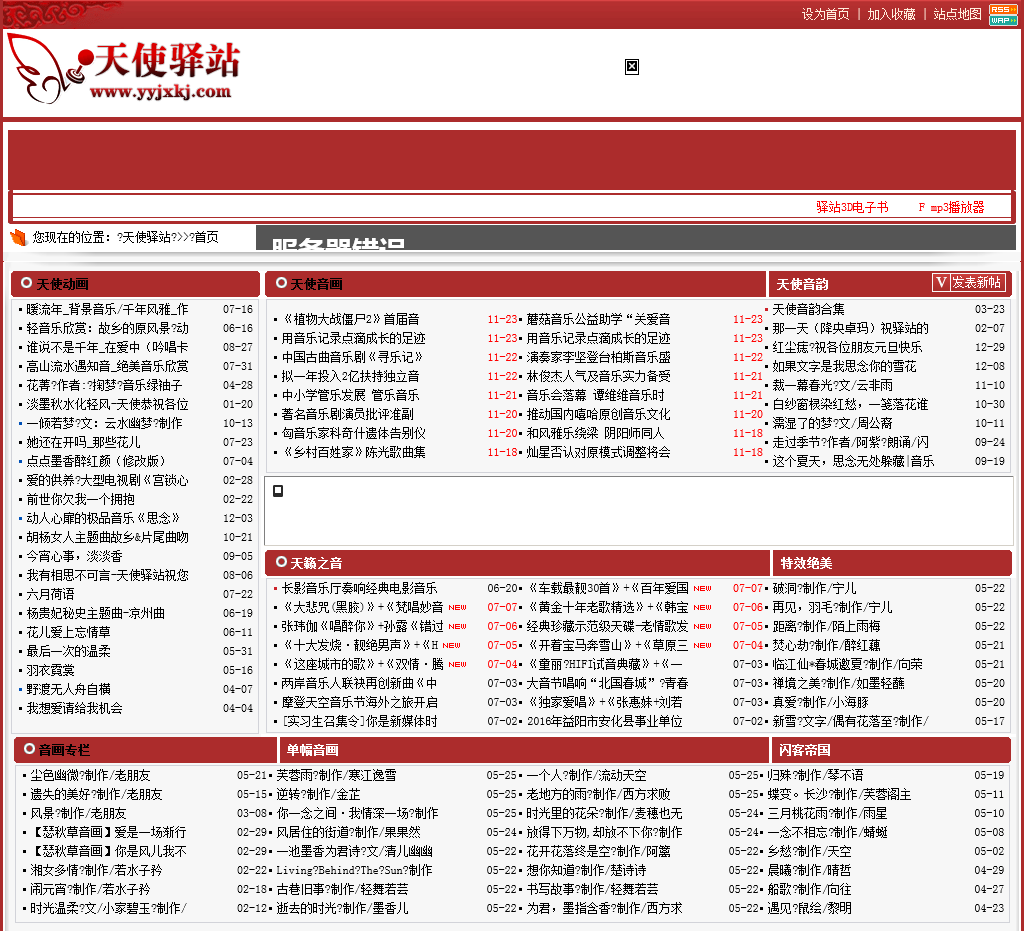The height and width of the screenshot is (931, 1024).
Task: Open 天籁之音 section heading
Action: pyautogui.click(x=317, y=563)
